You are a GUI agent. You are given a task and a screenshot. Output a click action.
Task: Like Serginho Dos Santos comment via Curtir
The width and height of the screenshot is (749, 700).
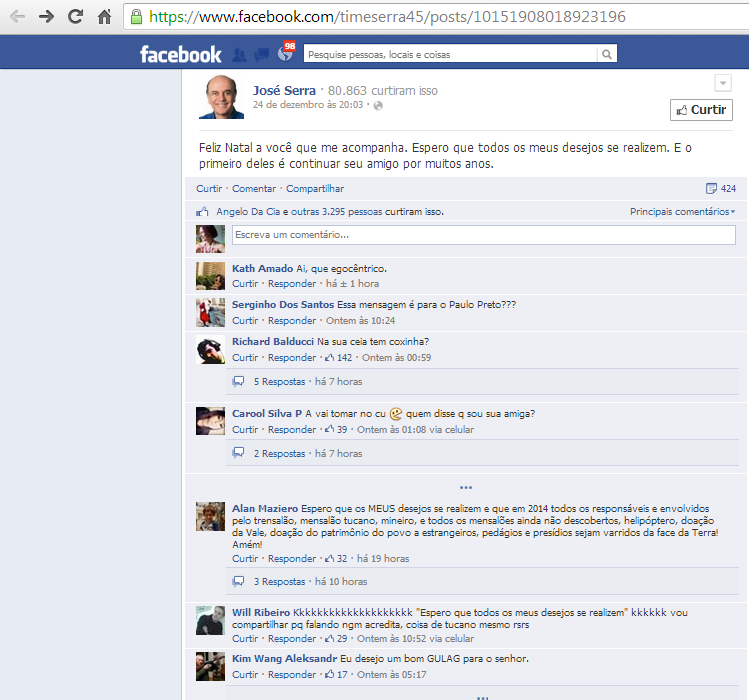[x=245, y=321]
